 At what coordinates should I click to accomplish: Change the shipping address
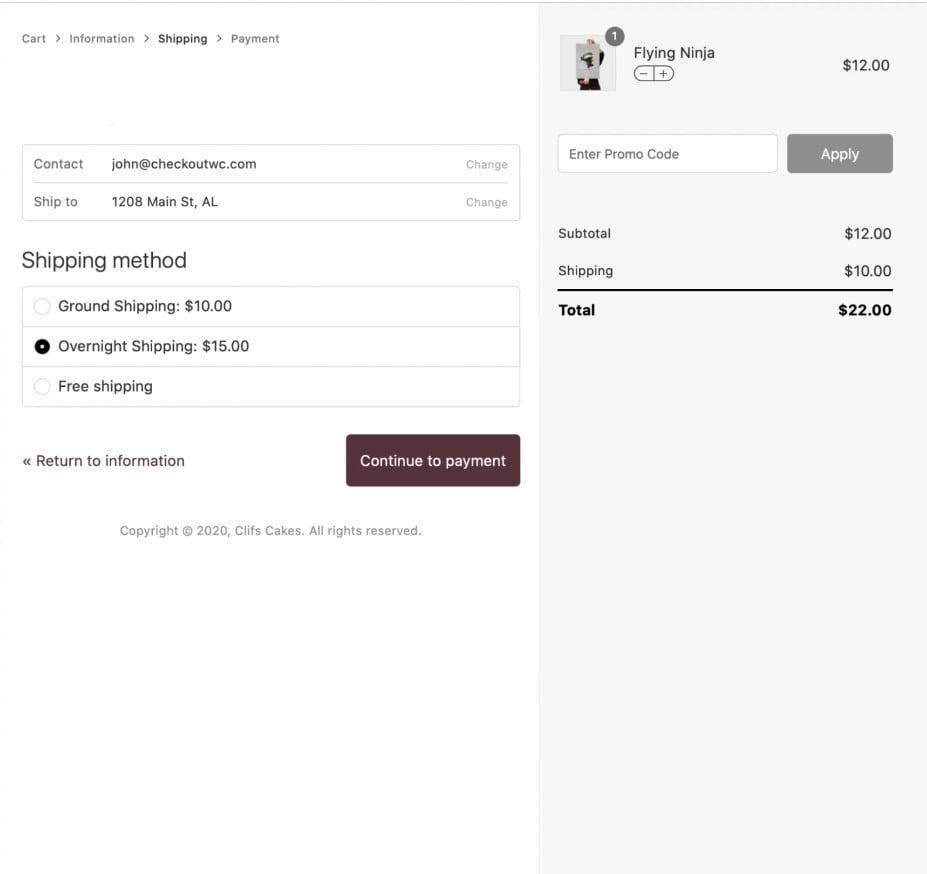[x=486, y=201]
